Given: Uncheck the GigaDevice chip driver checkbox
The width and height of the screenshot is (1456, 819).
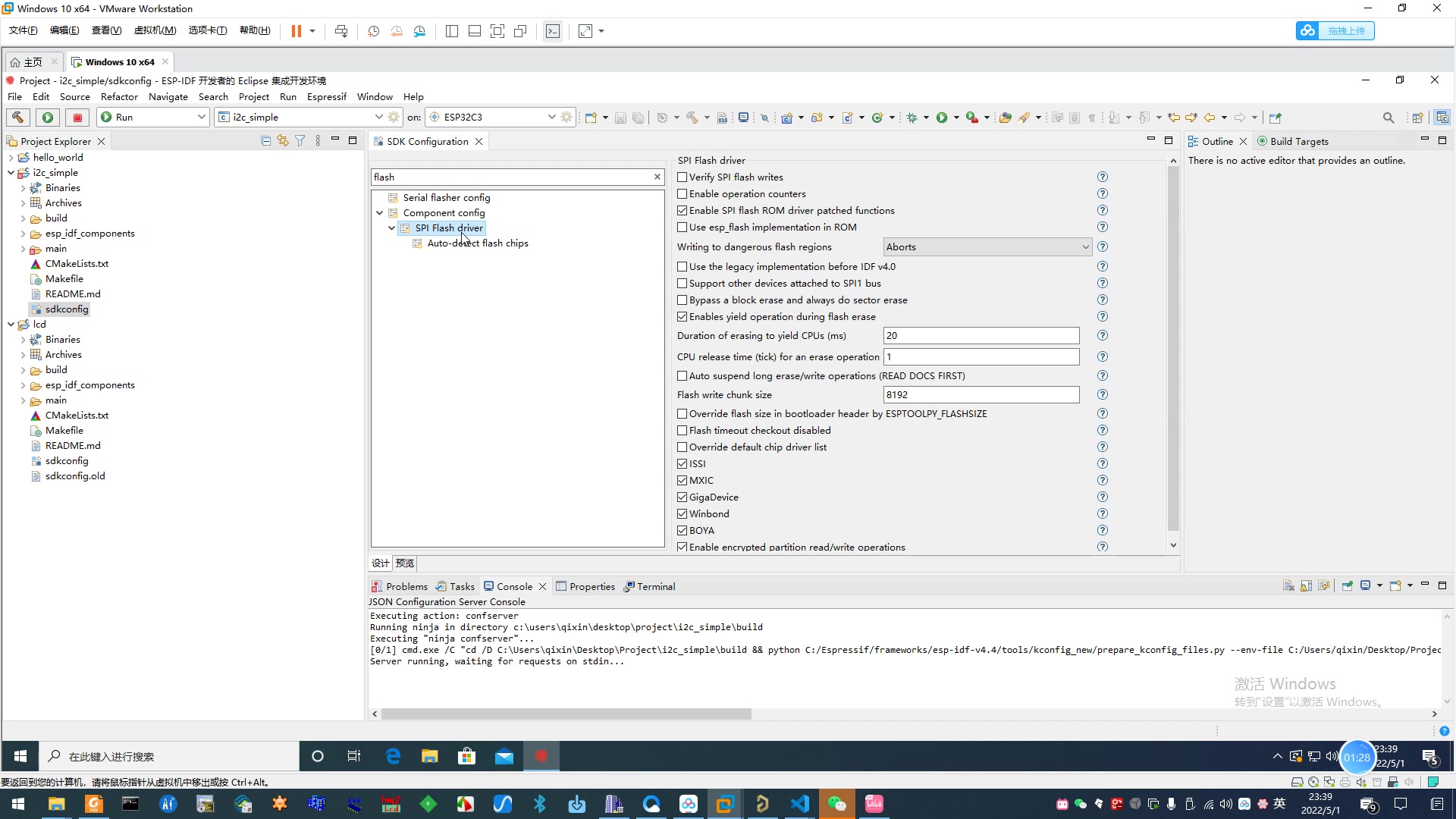Looking at the screenshot, I should 682,497.
